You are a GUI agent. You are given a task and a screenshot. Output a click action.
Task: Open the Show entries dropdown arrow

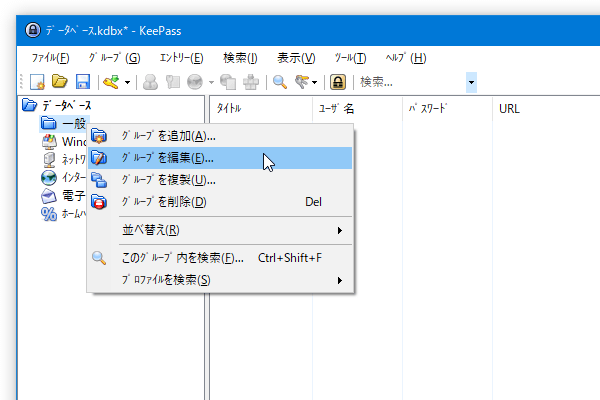315,82
